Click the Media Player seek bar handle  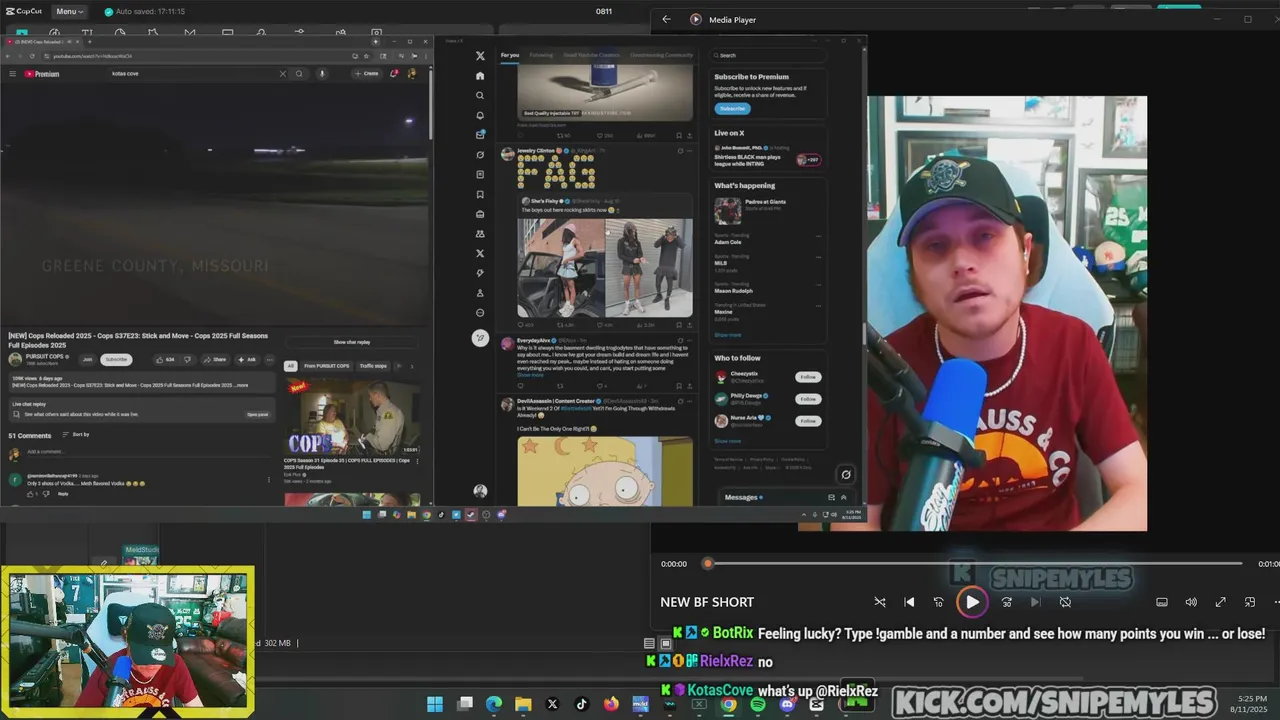click(708, 563)
